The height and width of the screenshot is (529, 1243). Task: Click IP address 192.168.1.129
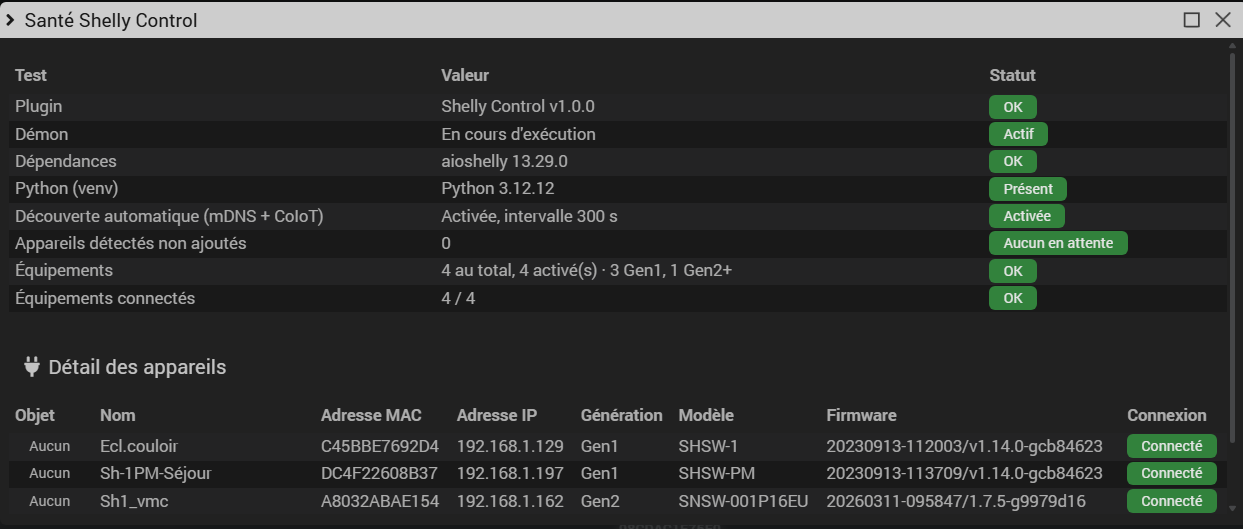[x=510, y=446]
